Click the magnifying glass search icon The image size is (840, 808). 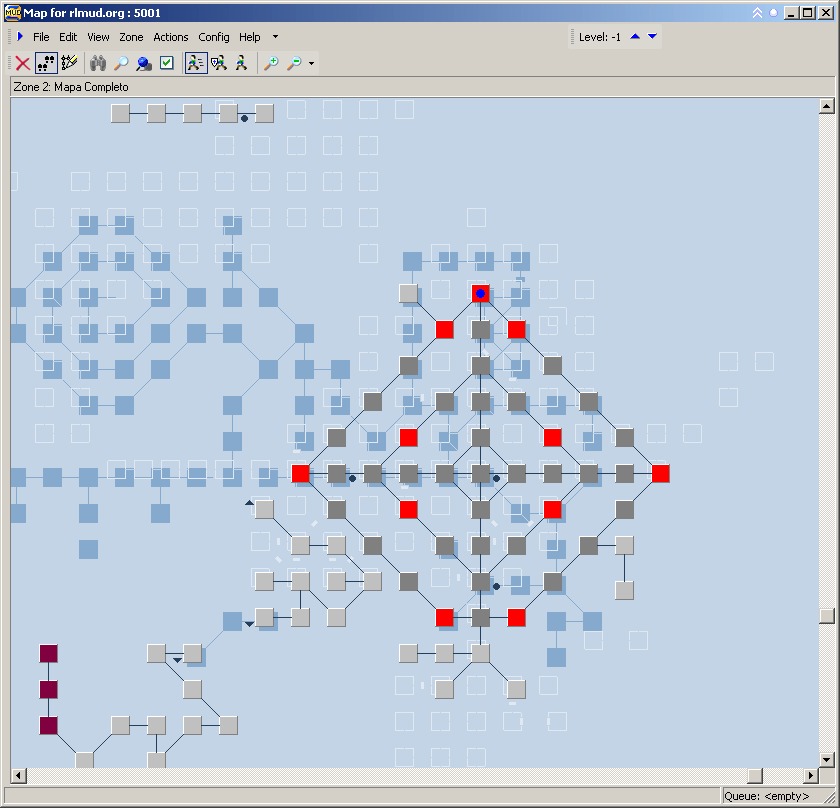pyautogui.click(x=121, y=63)
